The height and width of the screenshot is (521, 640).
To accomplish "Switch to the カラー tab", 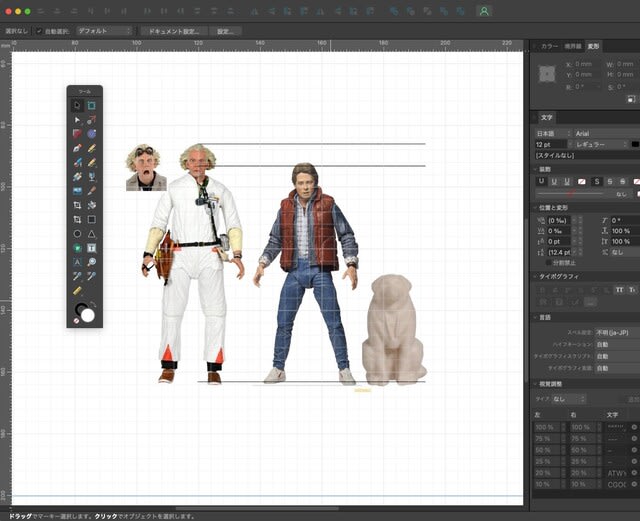I will point(549,47).
